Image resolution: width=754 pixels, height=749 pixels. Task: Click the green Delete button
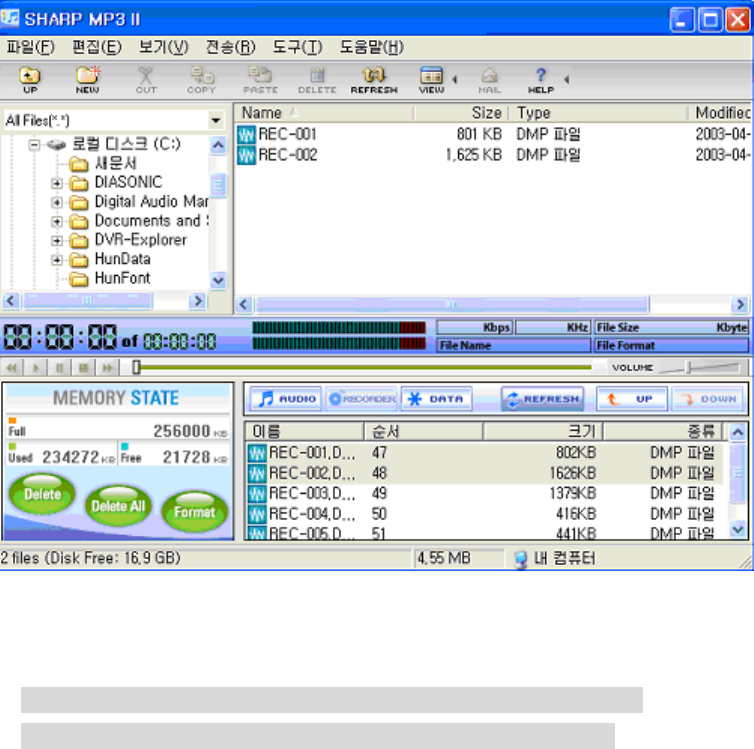coord(42,494)
